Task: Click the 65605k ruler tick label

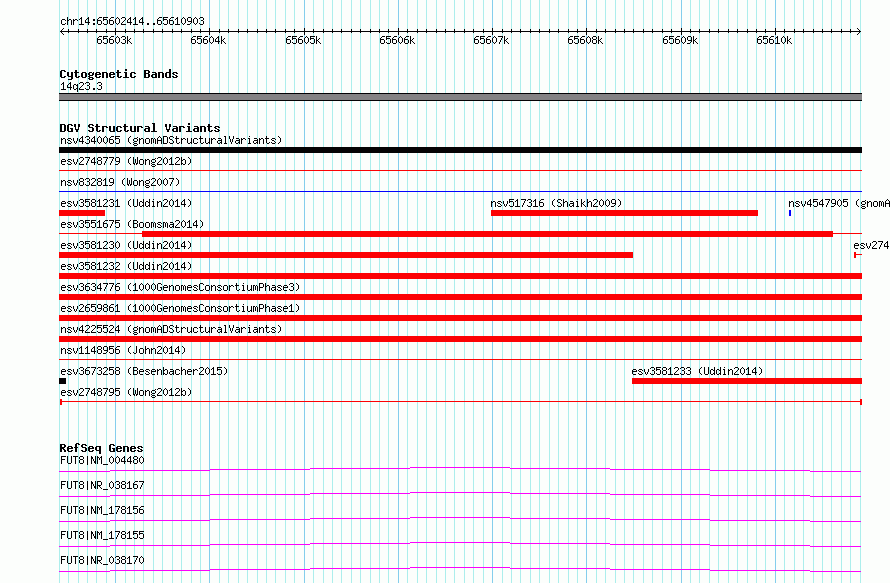Action: pyautogui.click(x=303, y=40)
